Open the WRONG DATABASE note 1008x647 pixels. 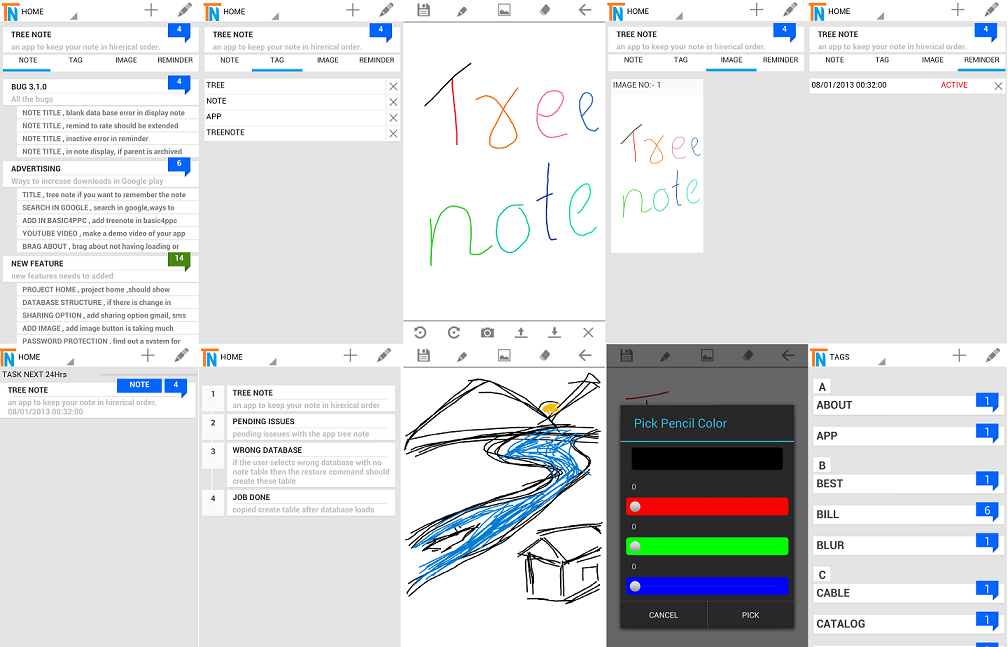(x=311, y=465)
